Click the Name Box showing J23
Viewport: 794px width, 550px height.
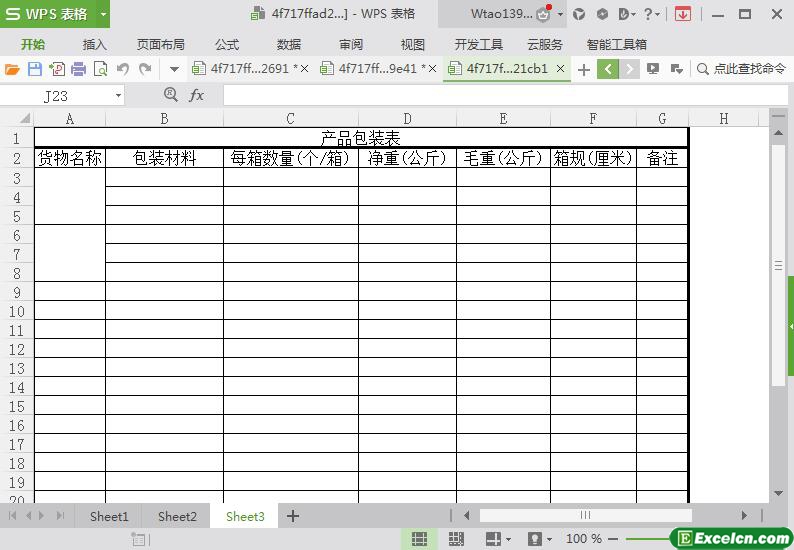56,96
